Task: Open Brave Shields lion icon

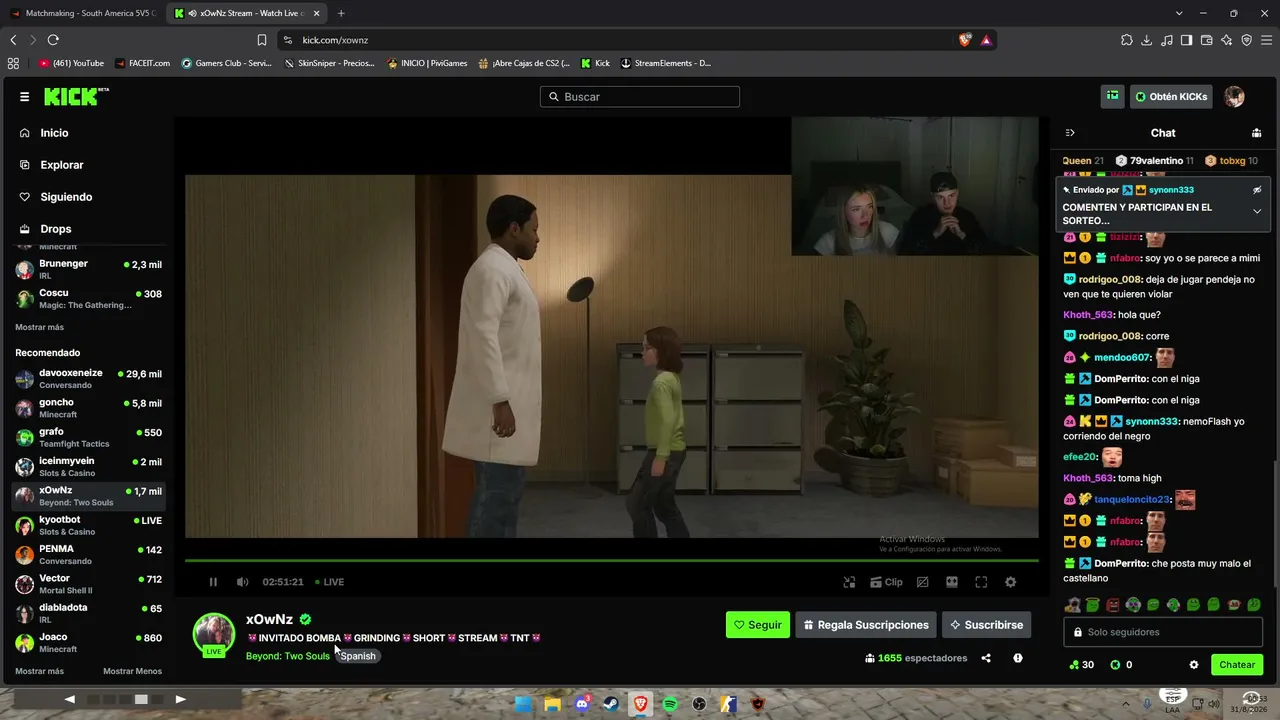Action: (964, 40)
